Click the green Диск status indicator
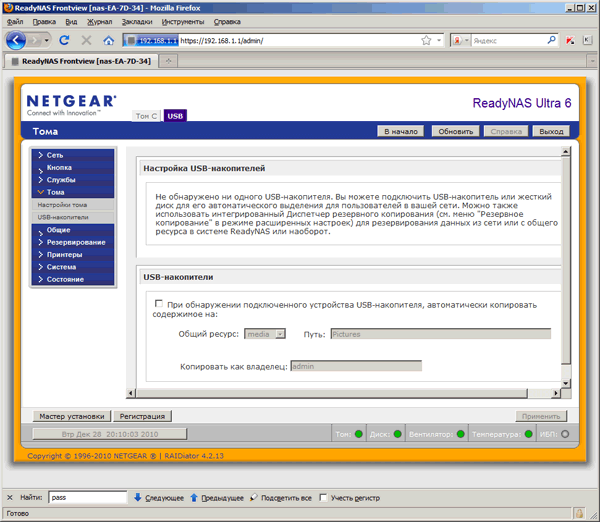 pyautogui.click(x=398, y=434)
